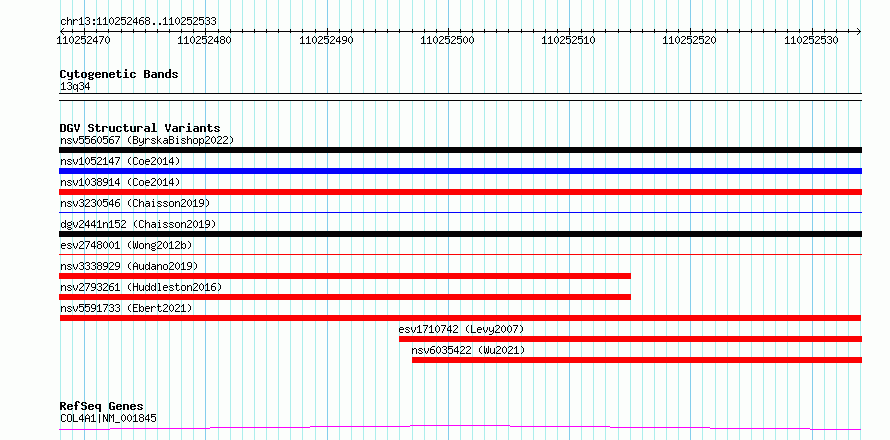Click the RefSeq Genes track title
Viewport: 890px width, 440px height.
101,406
